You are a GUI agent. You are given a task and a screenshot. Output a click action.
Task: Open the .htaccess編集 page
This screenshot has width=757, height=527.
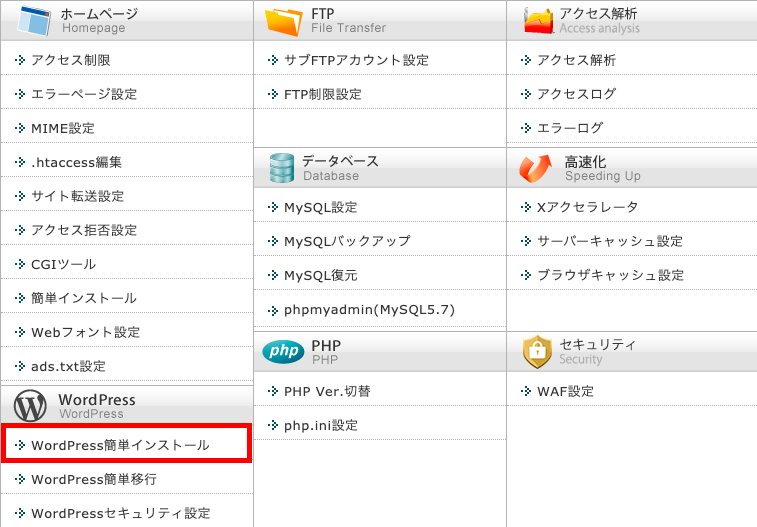click(76, 162)
